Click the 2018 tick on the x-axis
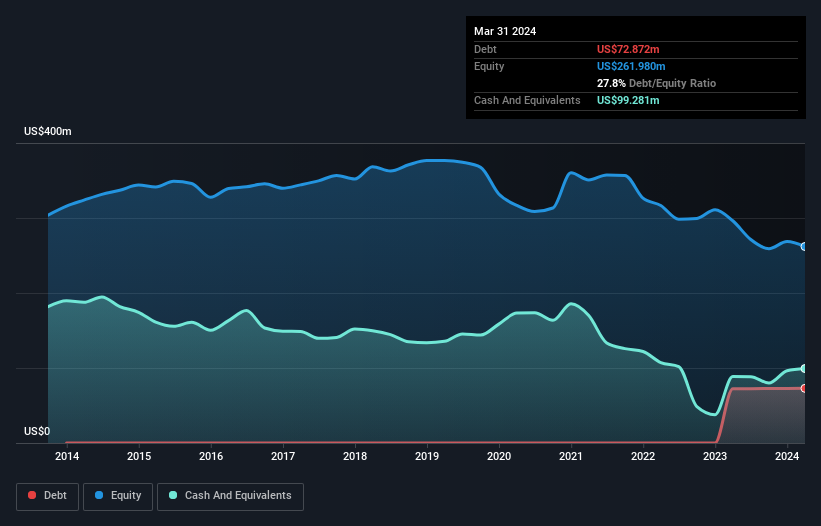Viewport: 821px width, 526px height. pyautogui.click(x=355, y=457)
